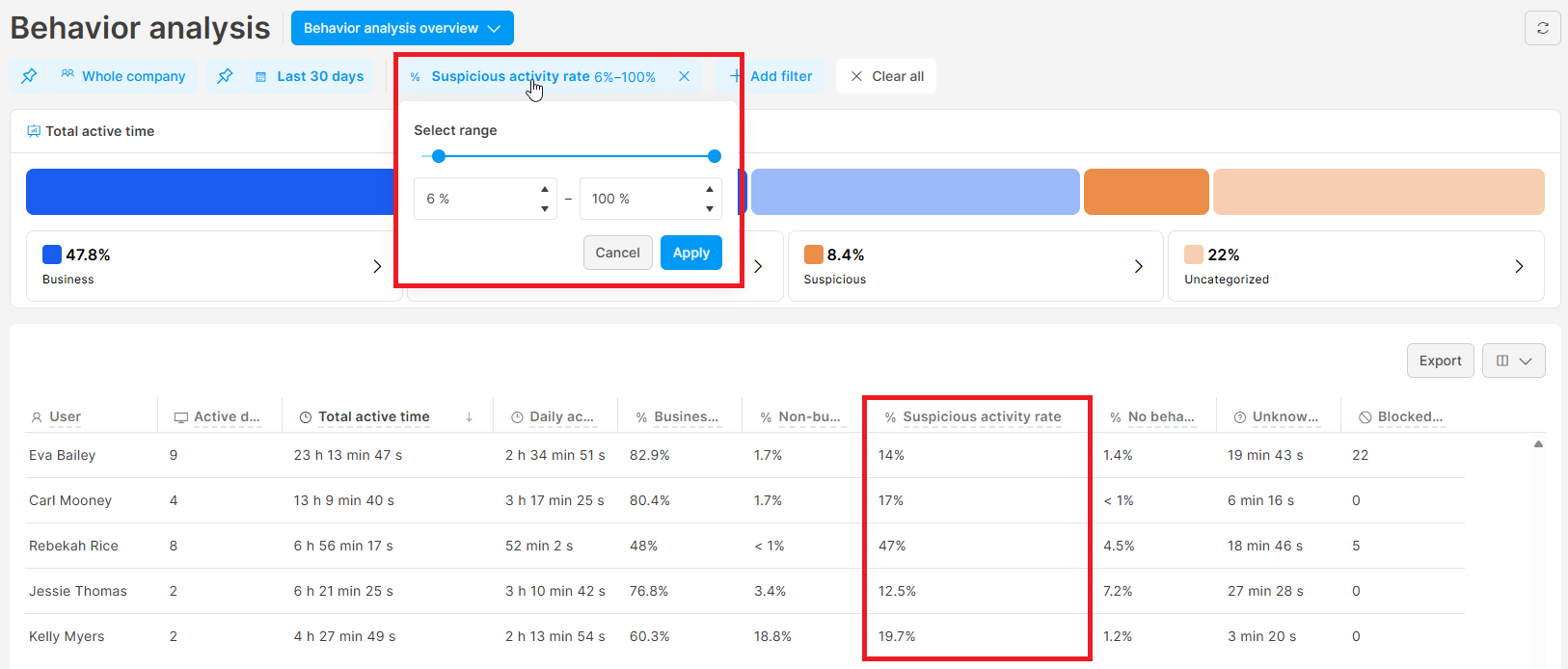Expand the Business category arrow
Image resolution: width=1568 pixels, height=669 pixels.
pos(377,266)
